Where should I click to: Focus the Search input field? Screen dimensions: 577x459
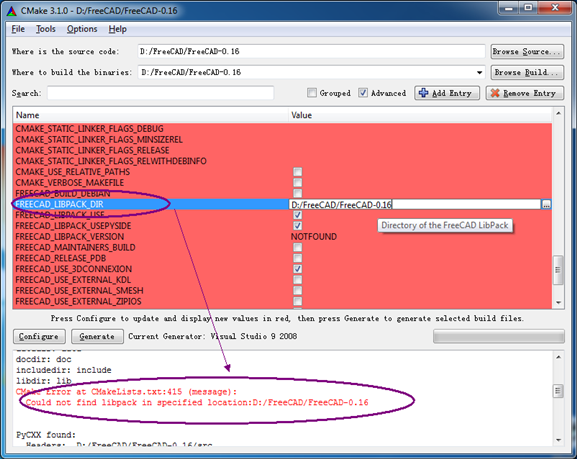160,93
